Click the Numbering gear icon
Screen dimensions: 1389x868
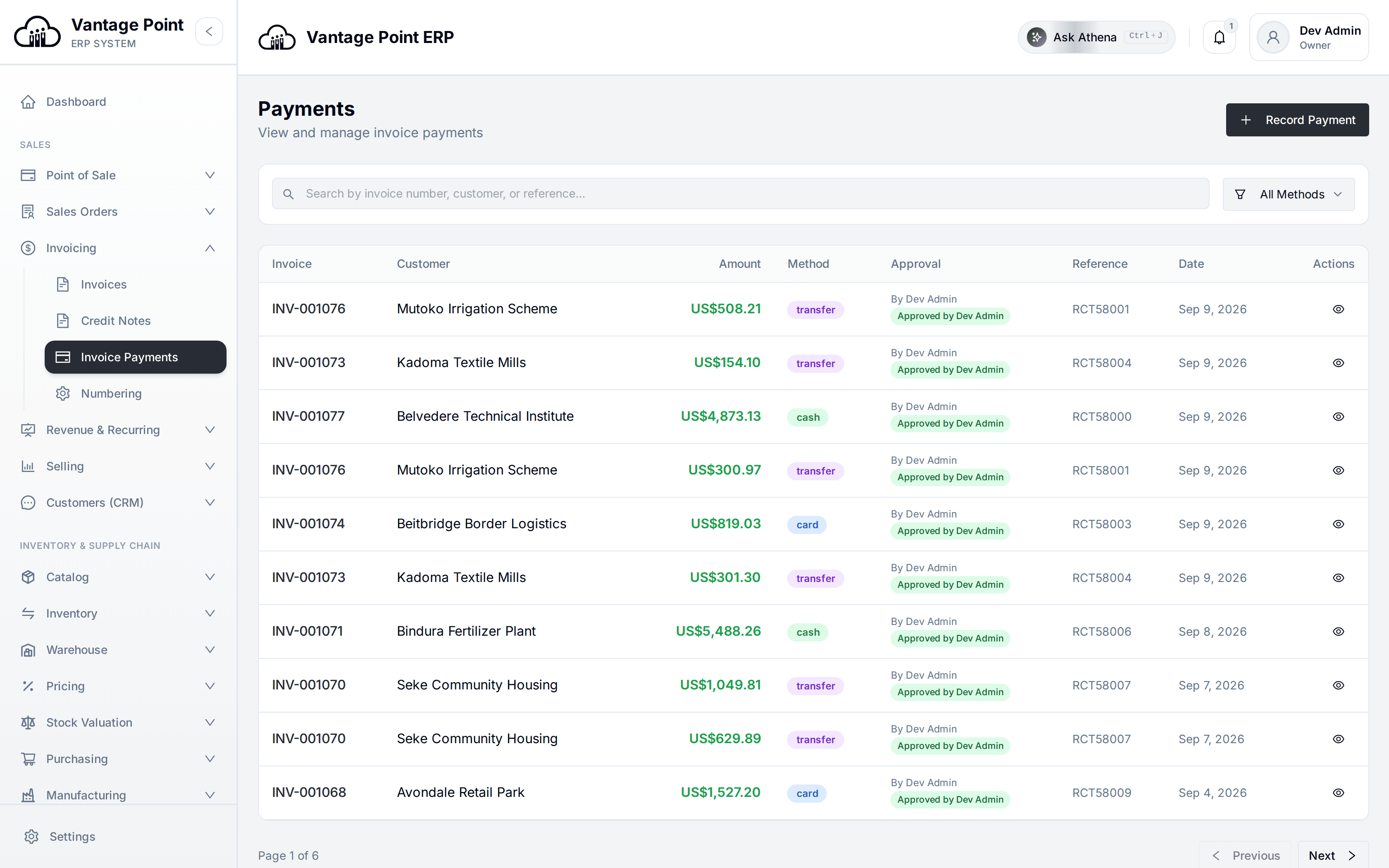coord(62,393)
